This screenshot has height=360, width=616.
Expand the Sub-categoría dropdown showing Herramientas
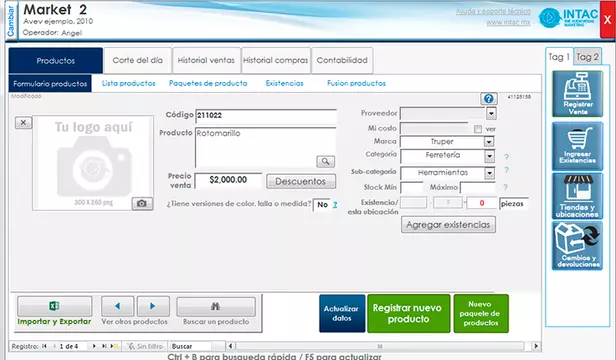click(x=489, y=173)
